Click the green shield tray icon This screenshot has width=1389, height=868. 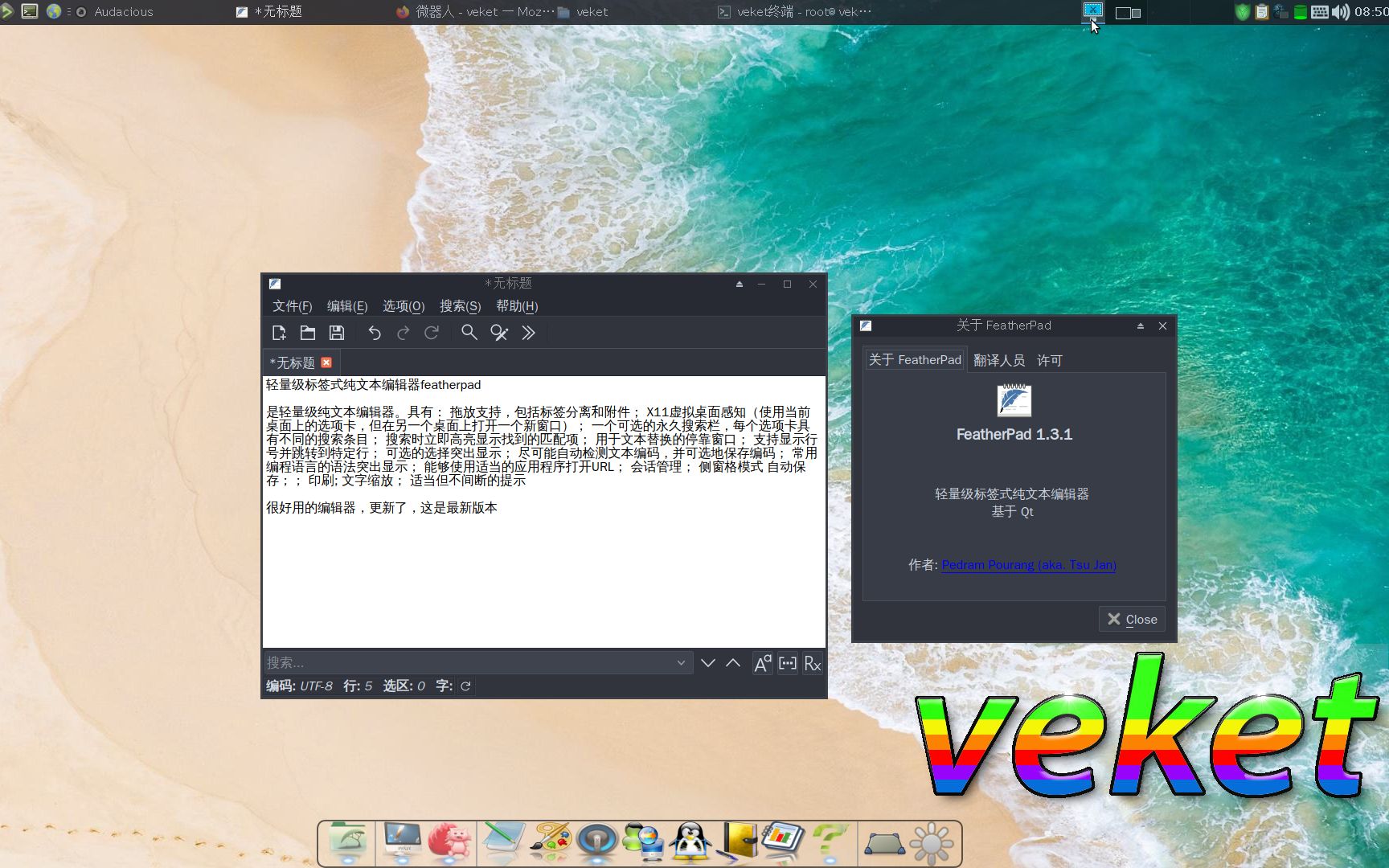(x=1242, y=12)
